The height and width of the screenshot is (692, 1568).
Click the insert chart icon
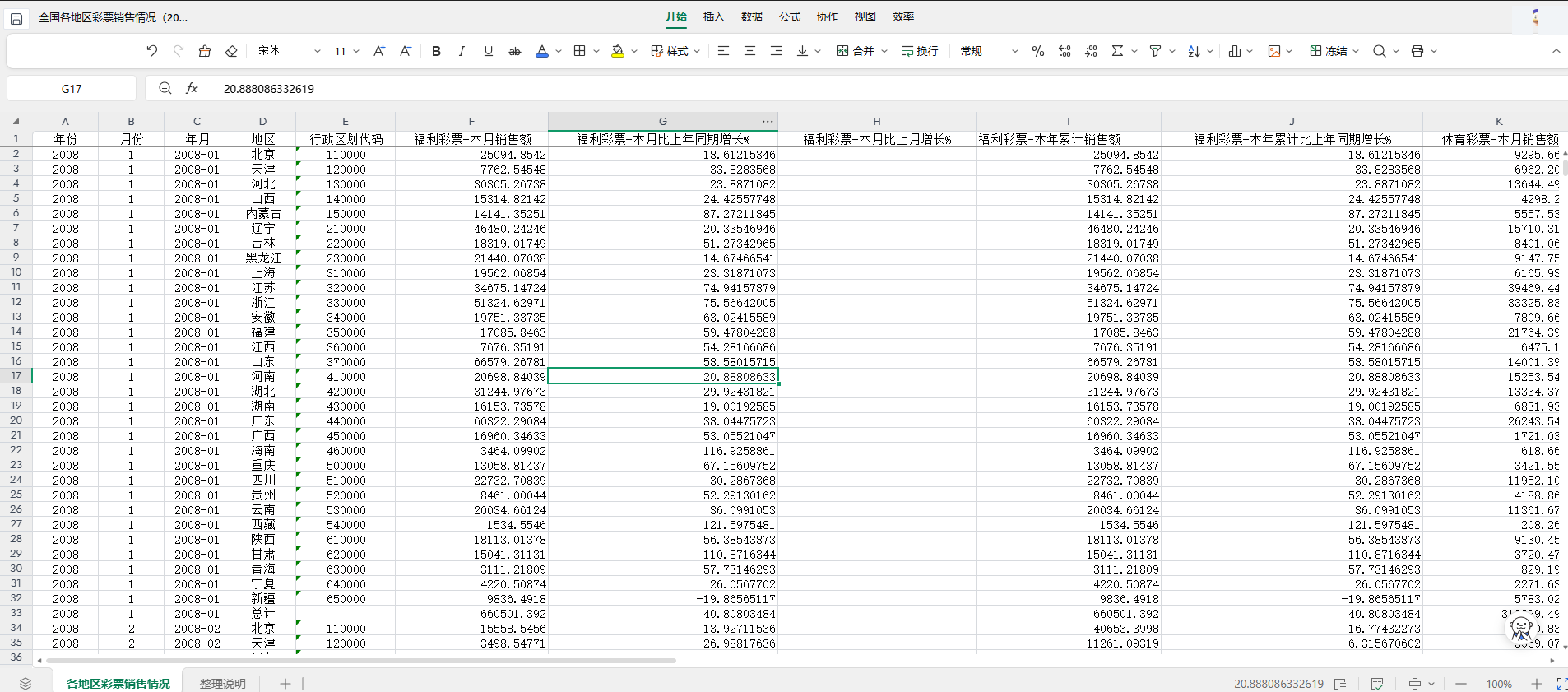click(1235, 51)
